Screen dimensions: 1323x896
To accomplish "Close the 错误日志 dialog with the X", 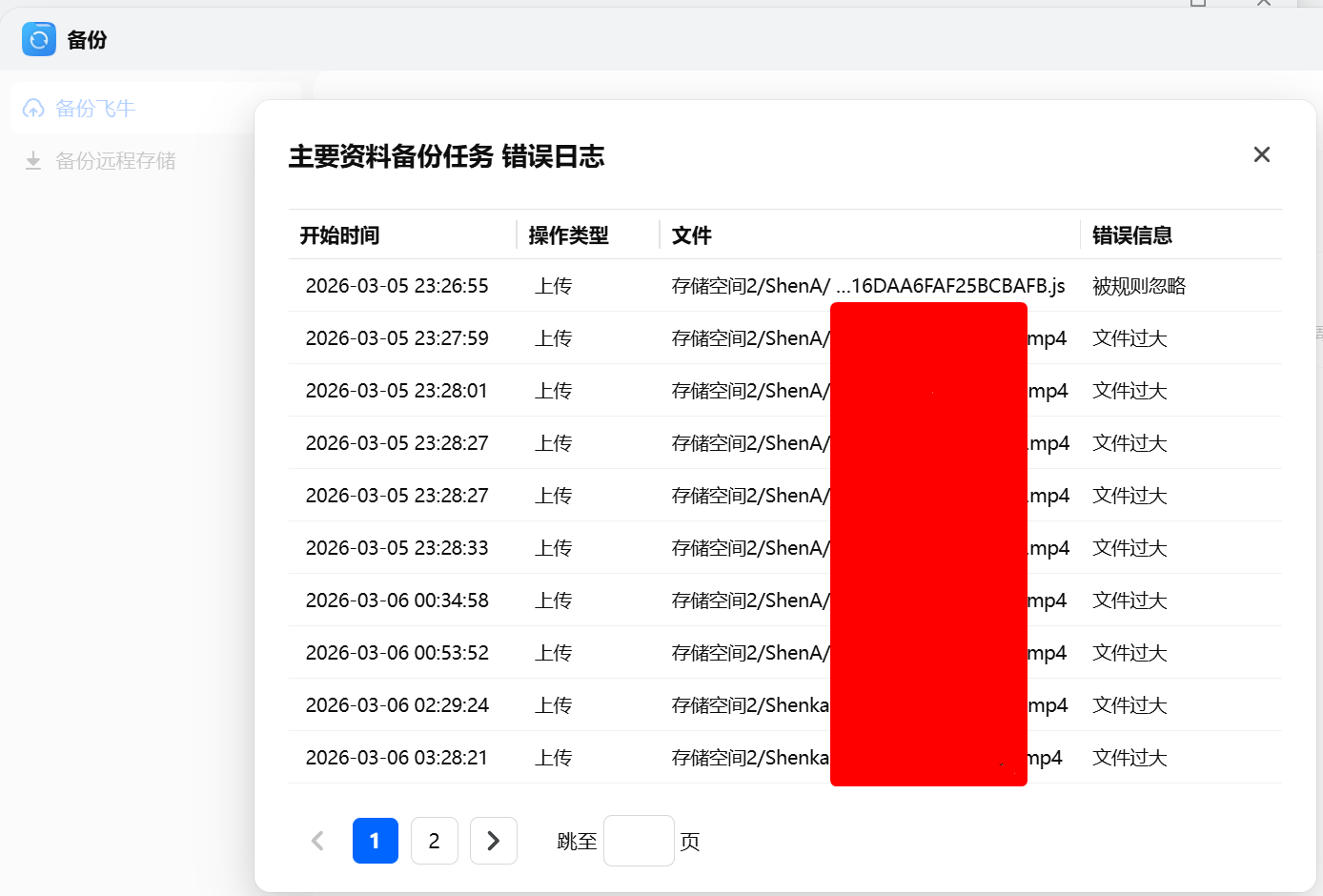I will point(1261,153).
